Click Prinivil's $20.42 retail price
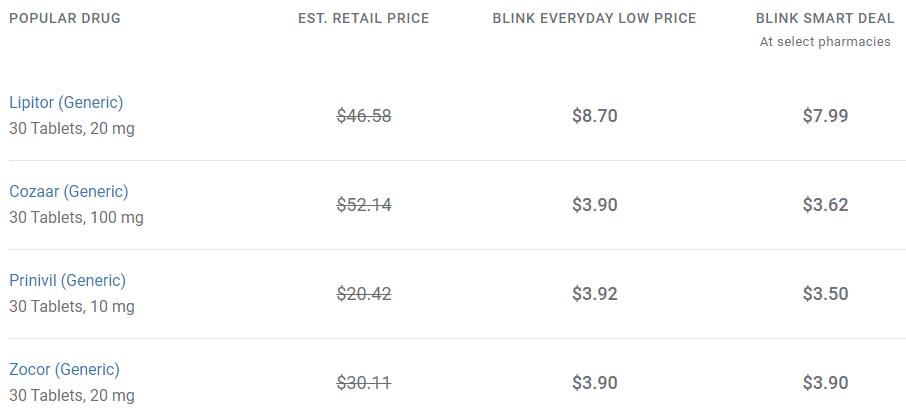The height and width of the screenshot is (410, 906). 364,294
